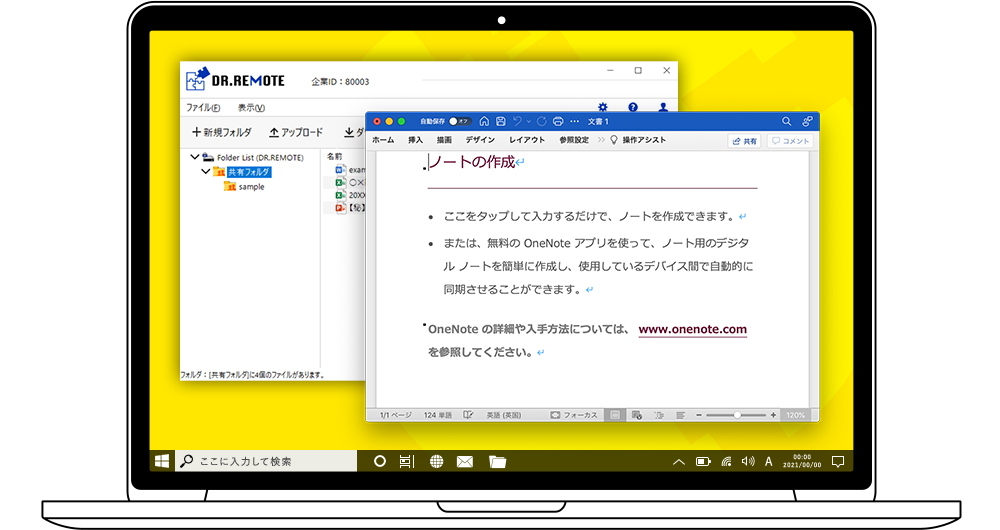Click 新規フォルダ button in DR.REMOTE
This screenshot has height=530, width=1000.
tap(222, 132)
